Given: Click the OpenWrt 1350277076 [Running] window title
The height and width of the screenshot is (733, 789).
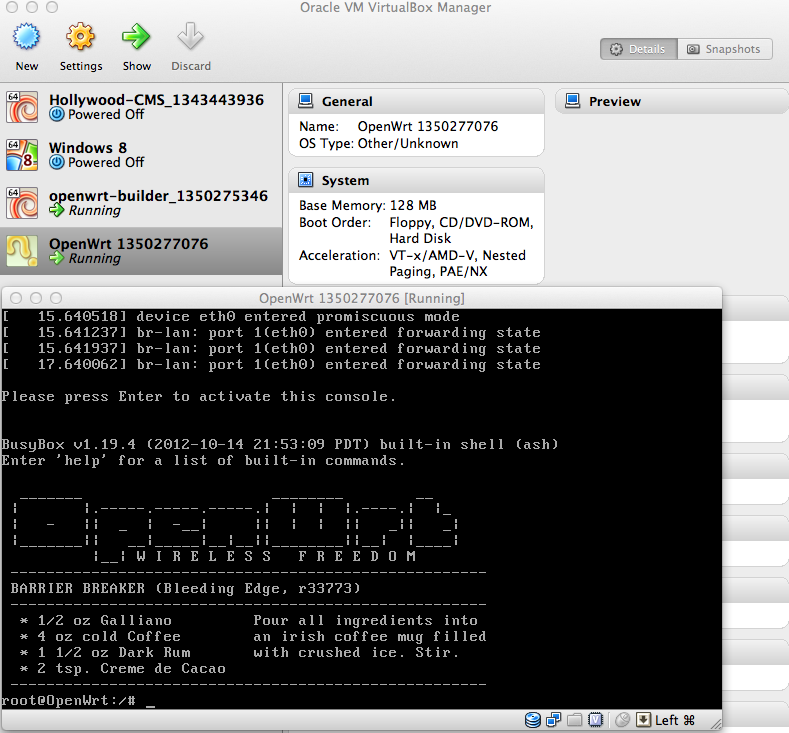Looking at the screenshot, I should pos(362,298).
